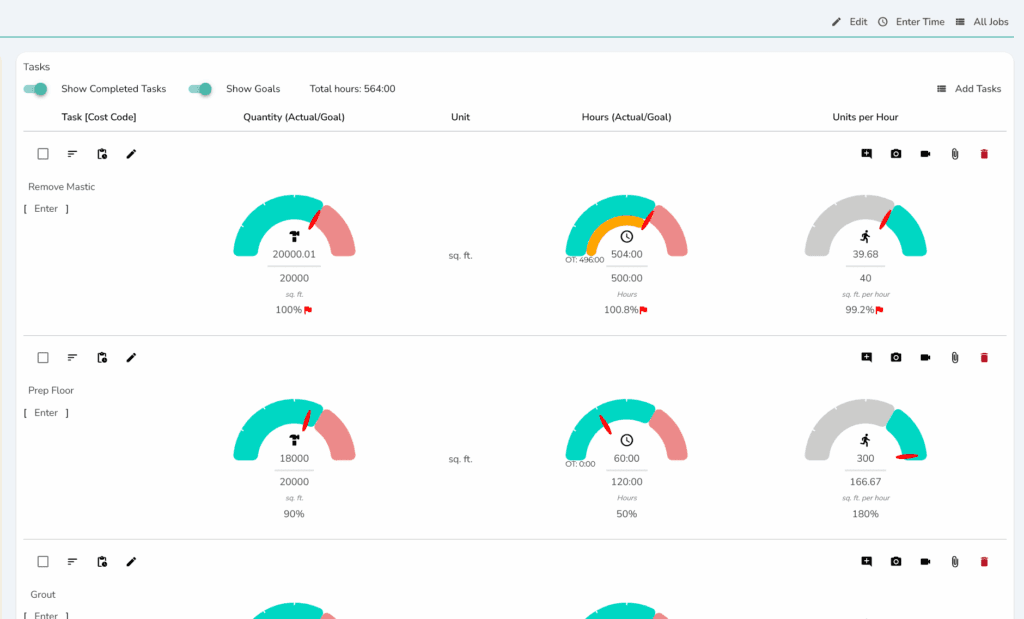Screen dimensions: 1024x619
Task: Click the clipboard icon in Prep Floor row
Action: pyautogui.click(x=102, y=358)
